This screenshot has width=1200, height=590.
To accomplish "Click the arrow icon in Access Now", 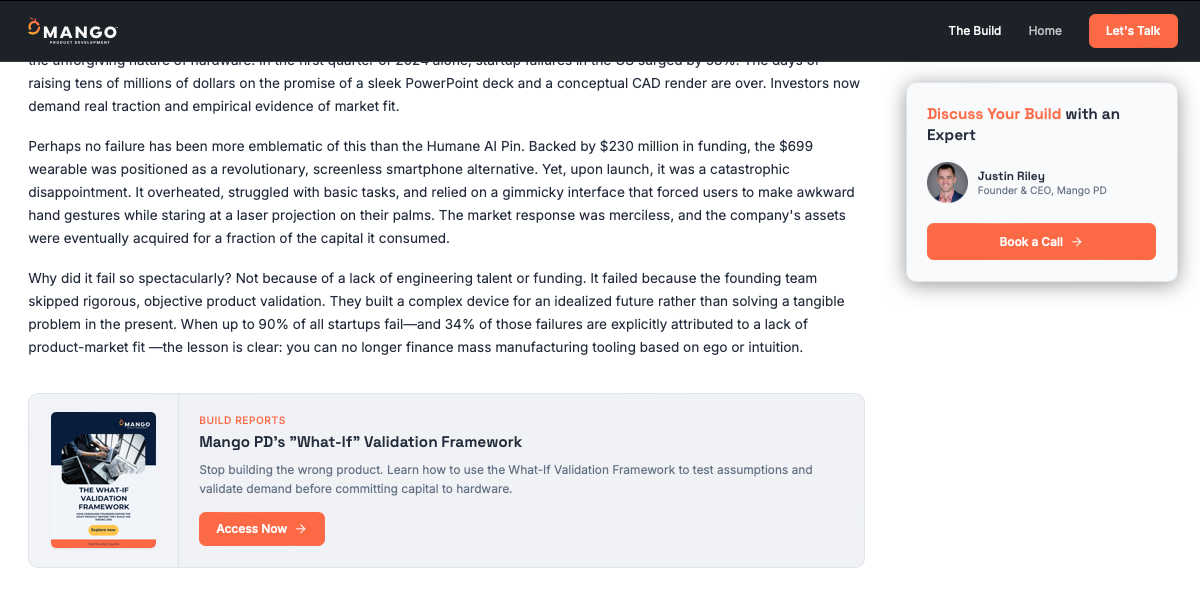I will [301, 529].
